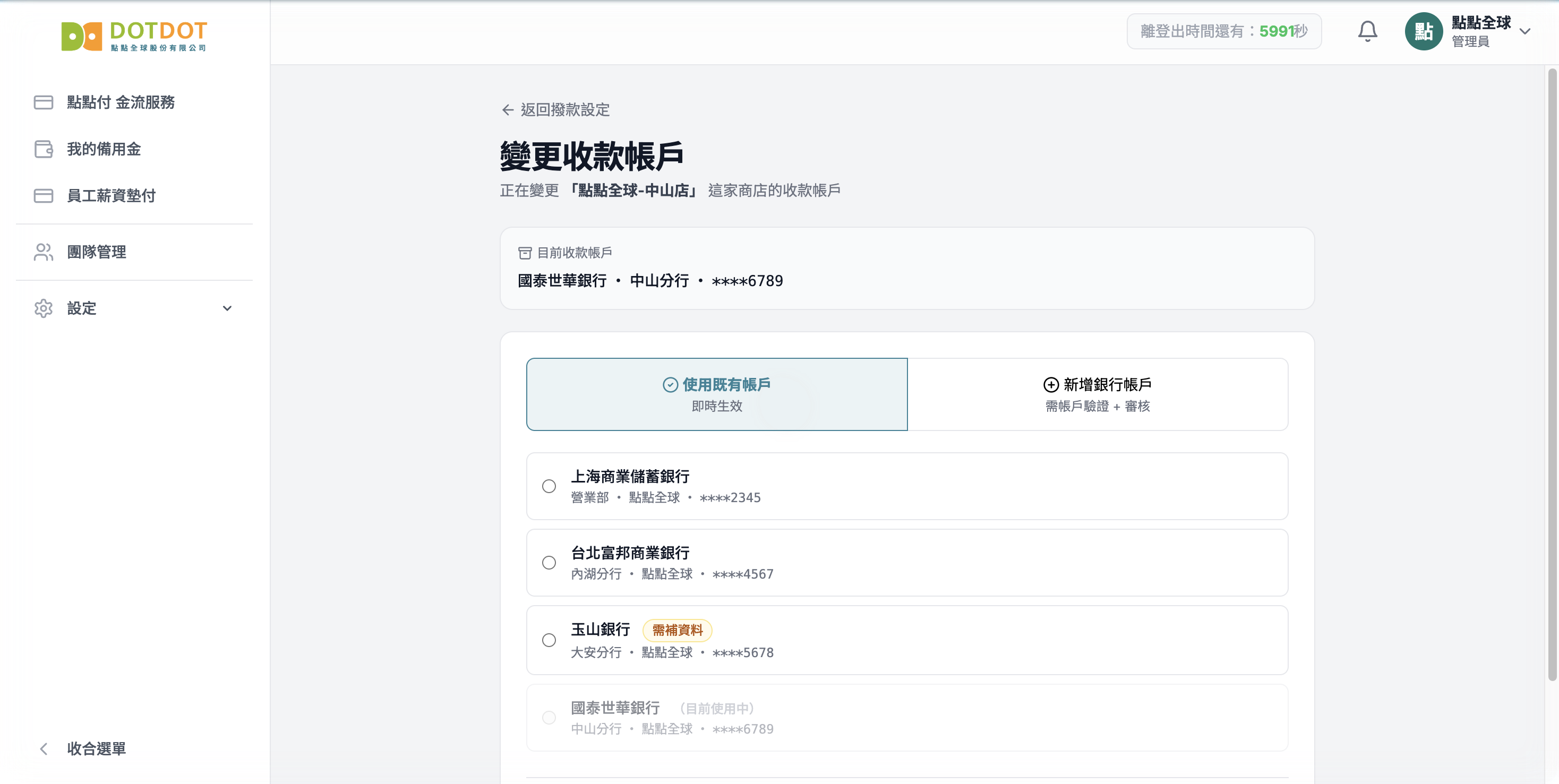The height and width of the screenshot is (784, 1559).
Task: Click 營業部 ・ 點點全球 ・ ****2345 text
Action: [666, 497]
